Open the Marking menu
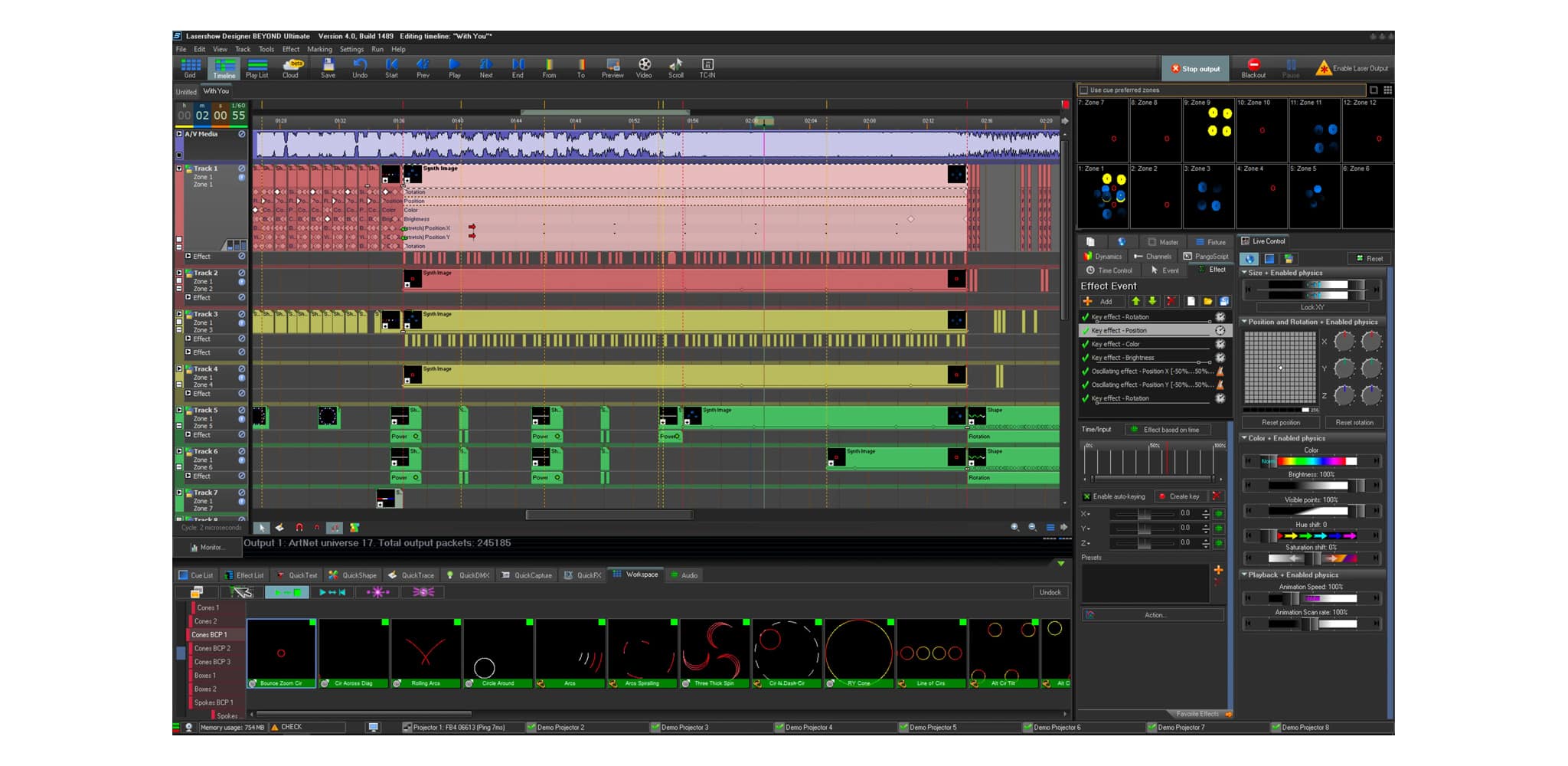The width and height of the screenshot is (1568, 766). [319, 49]
